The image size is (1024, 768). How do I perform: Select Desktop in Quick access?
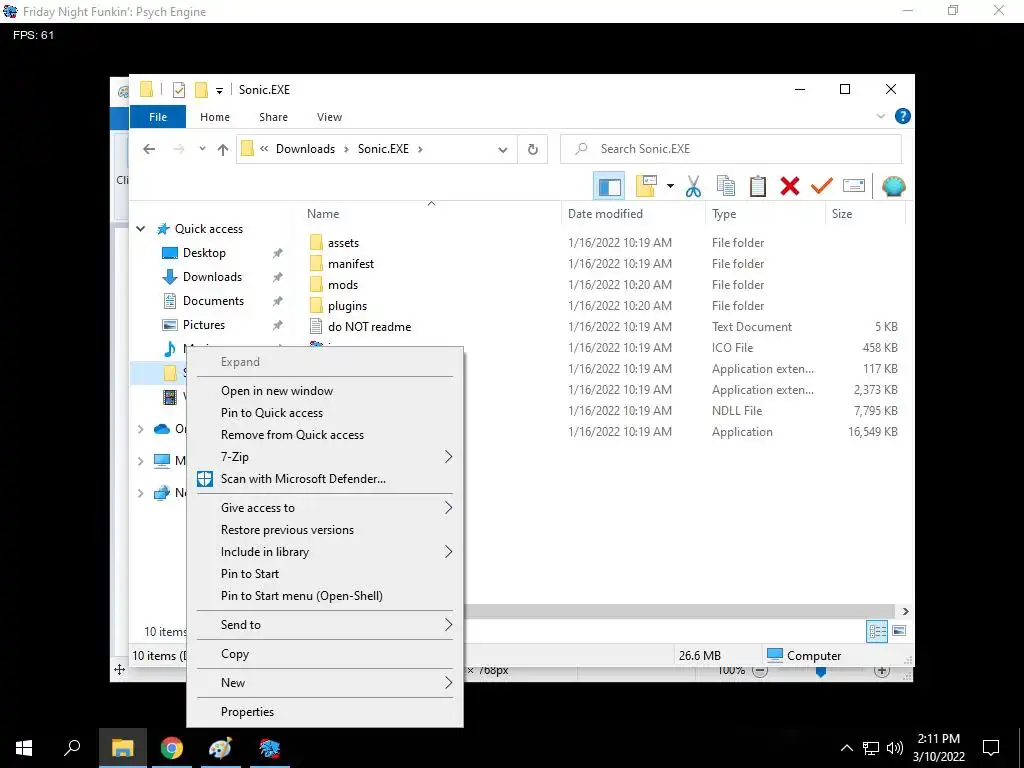pos(204,253)
